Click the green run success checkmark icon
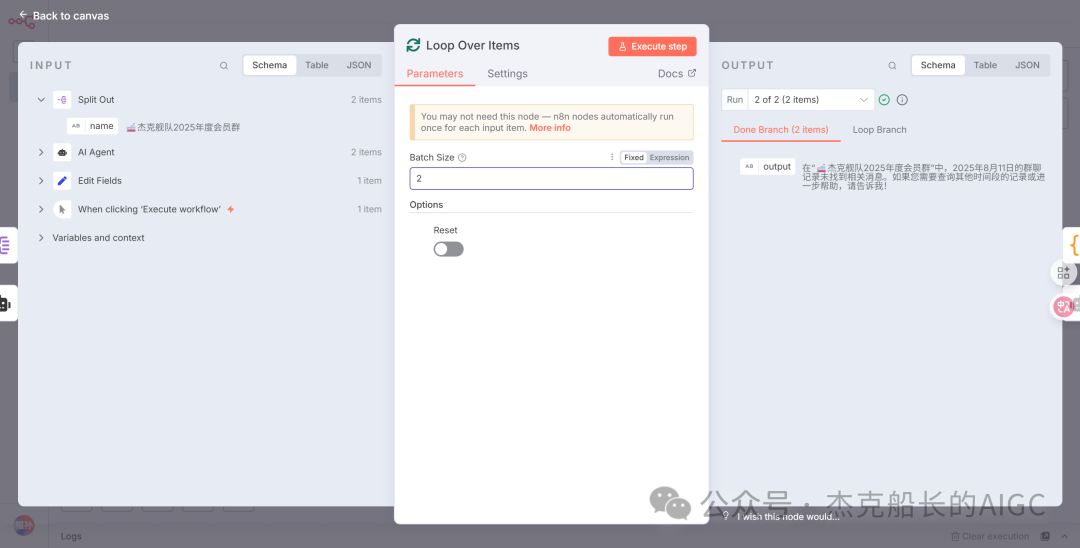This screenshot has height=548, width=1080. click(x=884, y=100)
